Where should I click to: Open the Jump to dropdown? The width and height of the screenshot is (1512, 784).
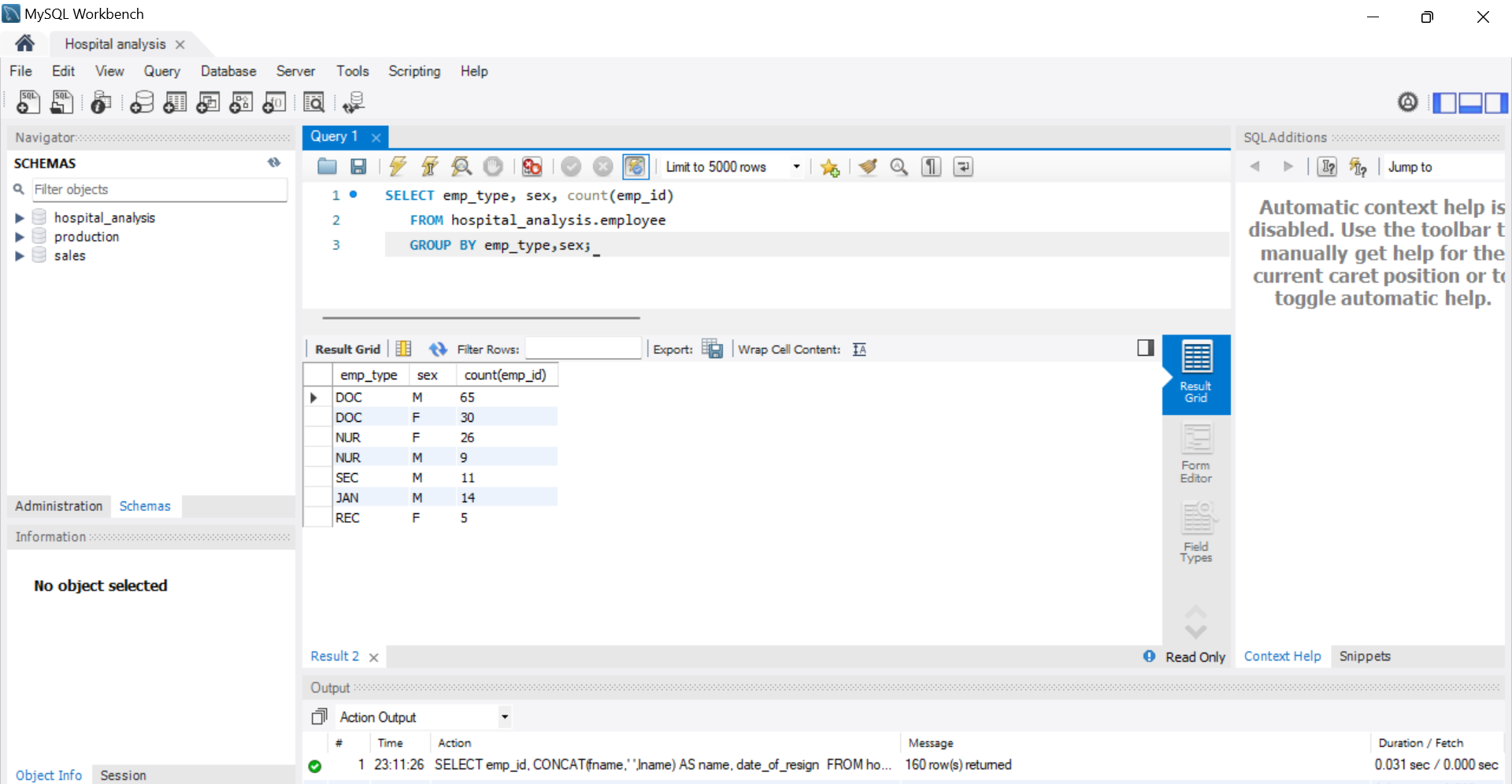(1443, 166)
